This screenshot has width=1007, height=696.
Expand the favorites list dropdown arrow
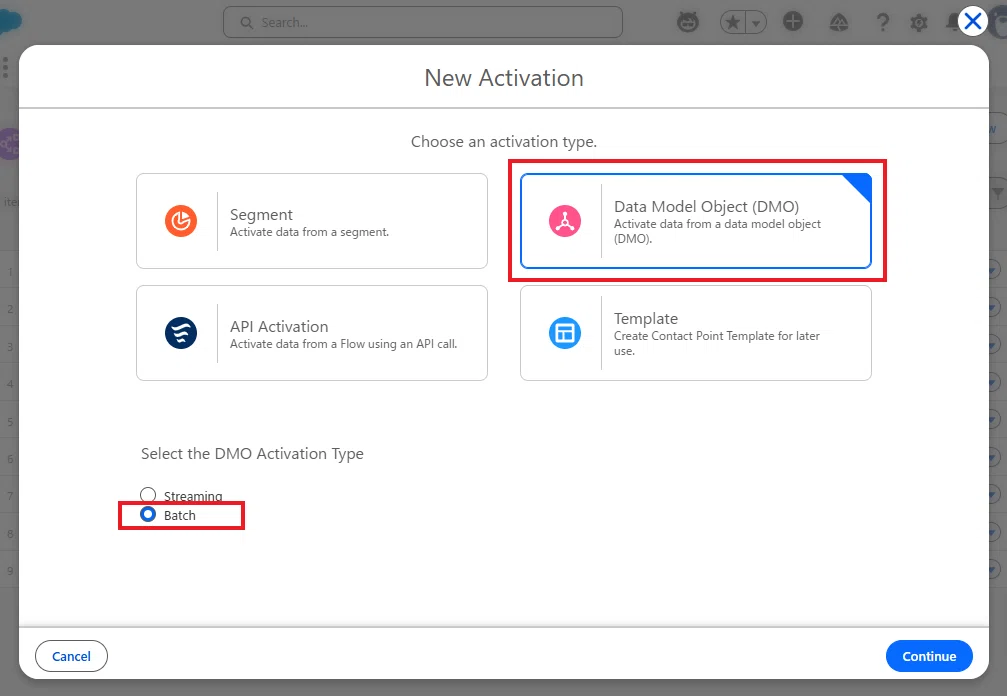(757, 23)
